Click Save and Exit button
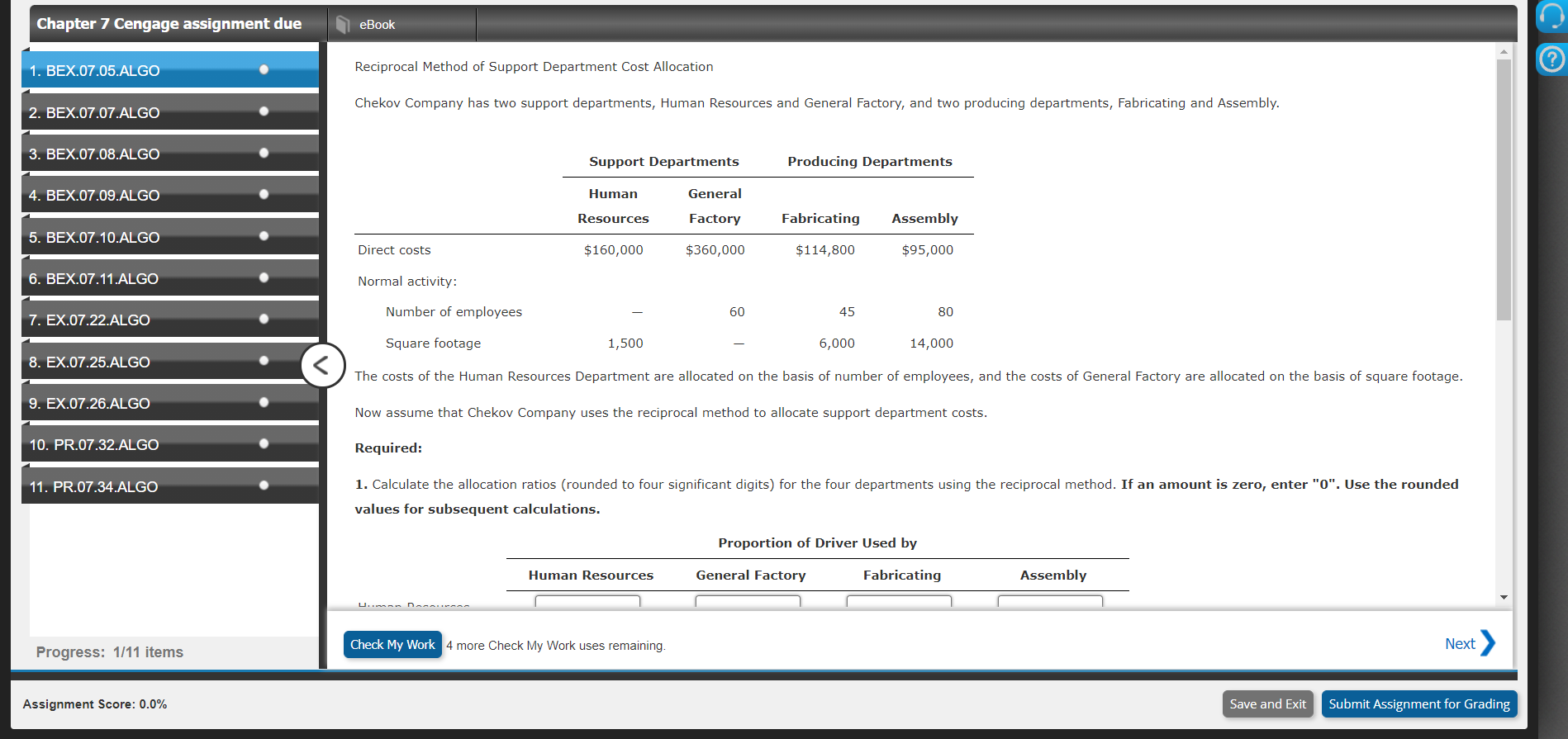Image resolution: width=1568 pixels, height=739 pixels. [x=1268, y=704]
